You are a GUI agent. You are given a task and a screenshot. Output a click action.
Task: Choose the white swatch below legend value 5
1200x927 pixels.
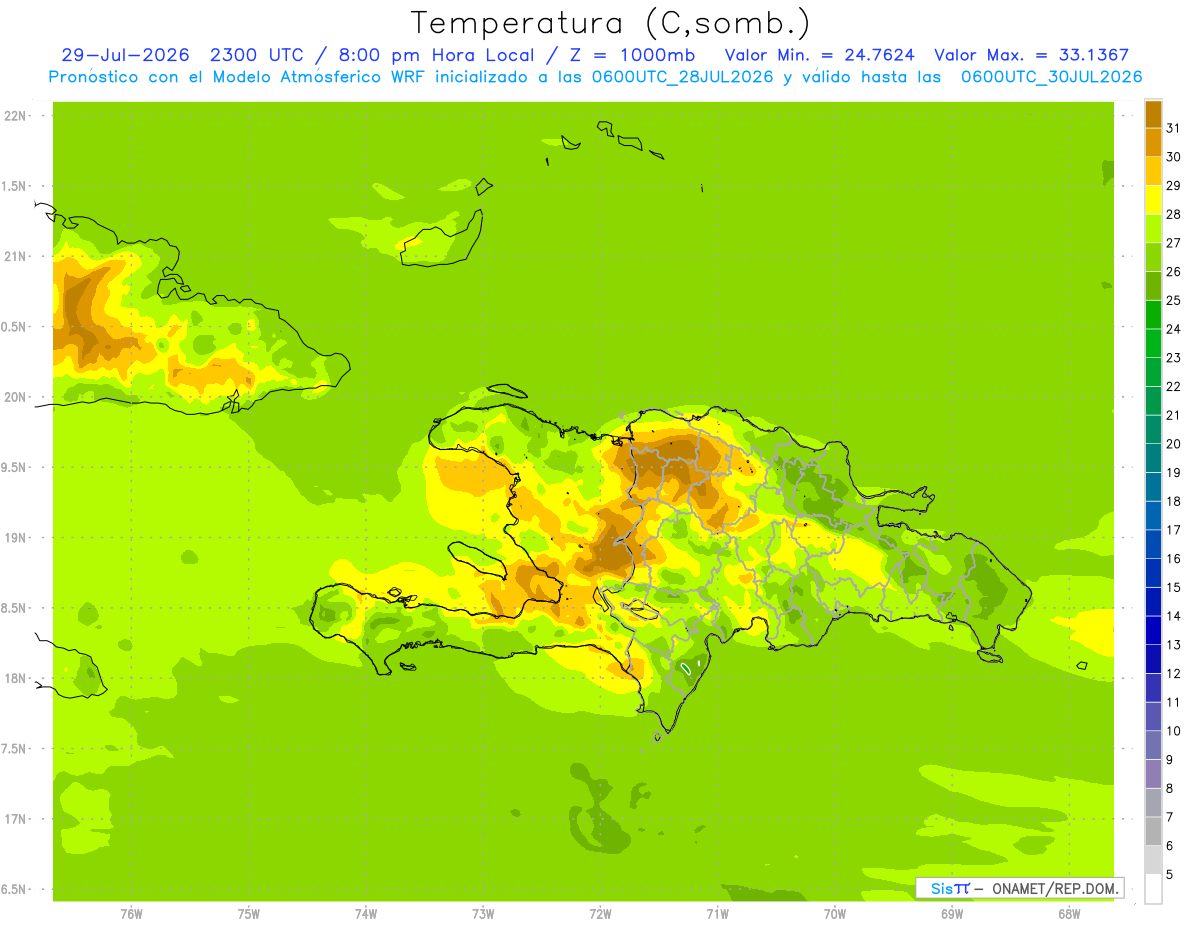[x=1153, y=889]
